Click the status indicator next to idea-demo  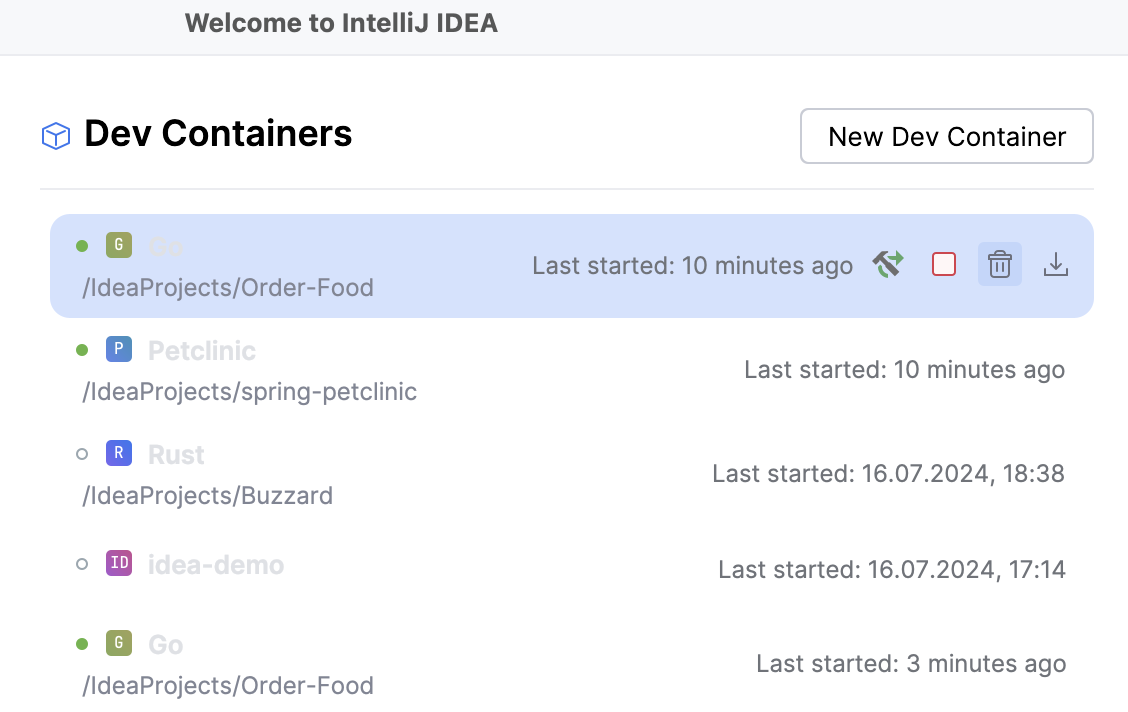coord(81,562)
